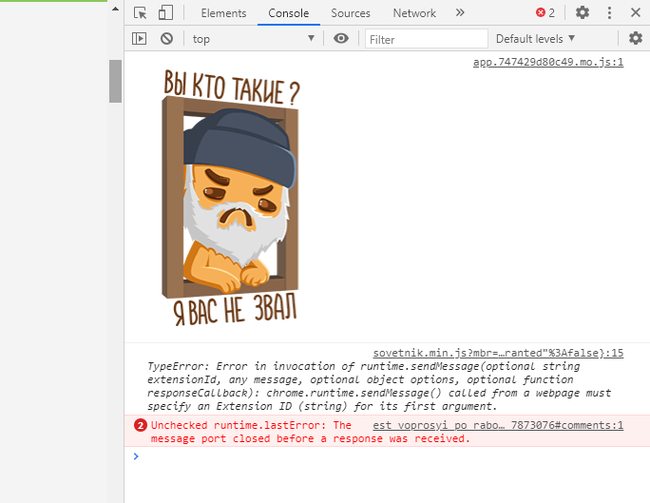Select the TypeError message text
Screen dimensions: 650x503
[379, 386]
